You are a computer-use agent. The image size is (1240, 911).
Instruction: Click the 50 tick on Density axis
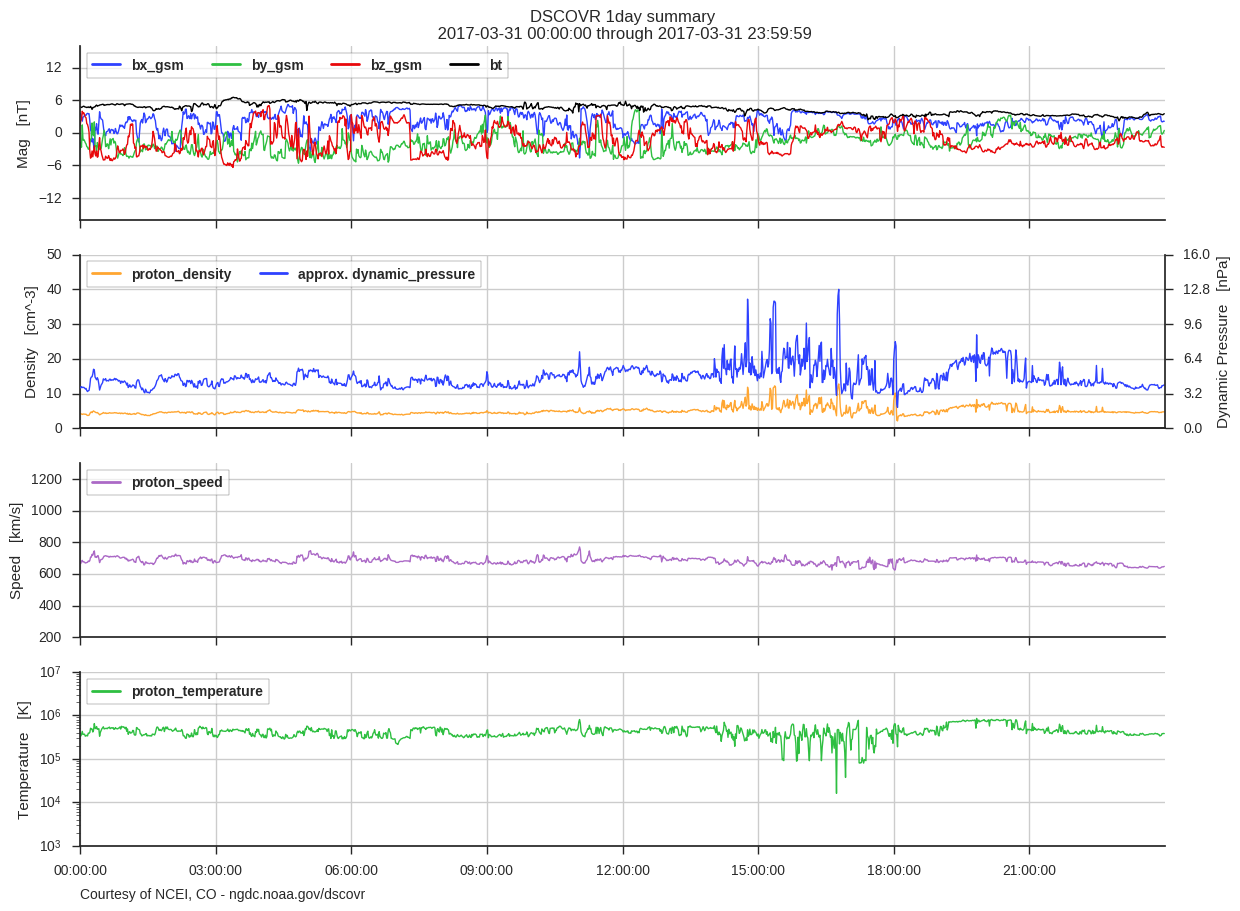54,255
